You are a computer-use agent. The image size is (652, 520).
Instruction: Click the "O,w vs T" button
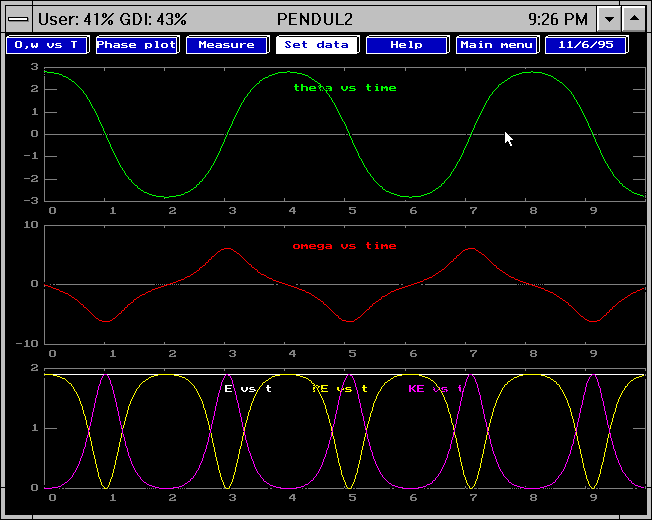(x=46, y=45)
